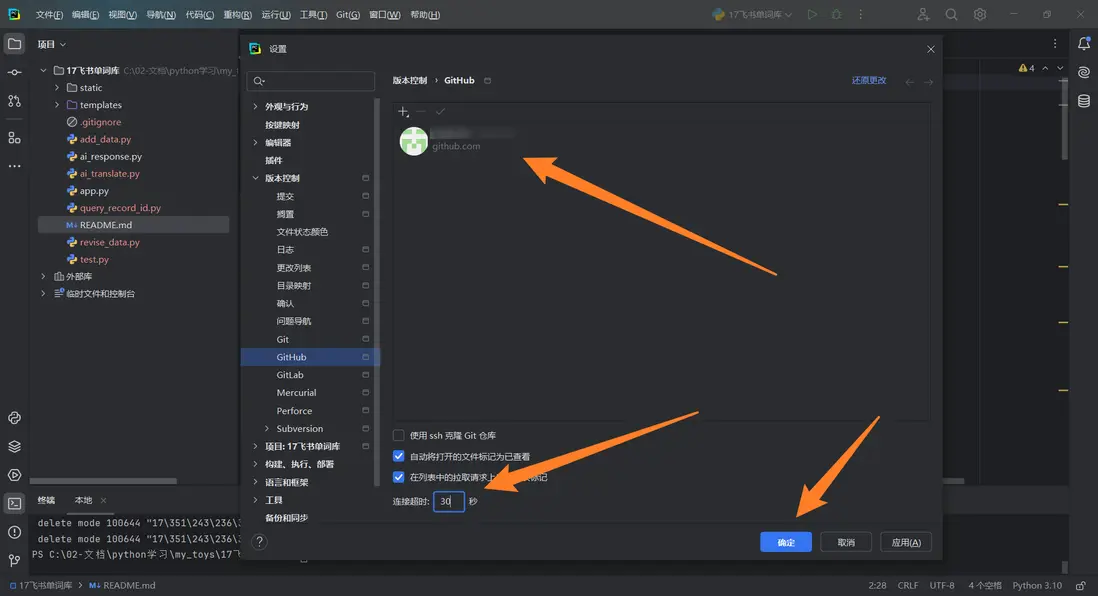Open the main toolbar more options icon
Image resolution: width=1098 pixels, height=596 pixels.
[x=861, y=14]
